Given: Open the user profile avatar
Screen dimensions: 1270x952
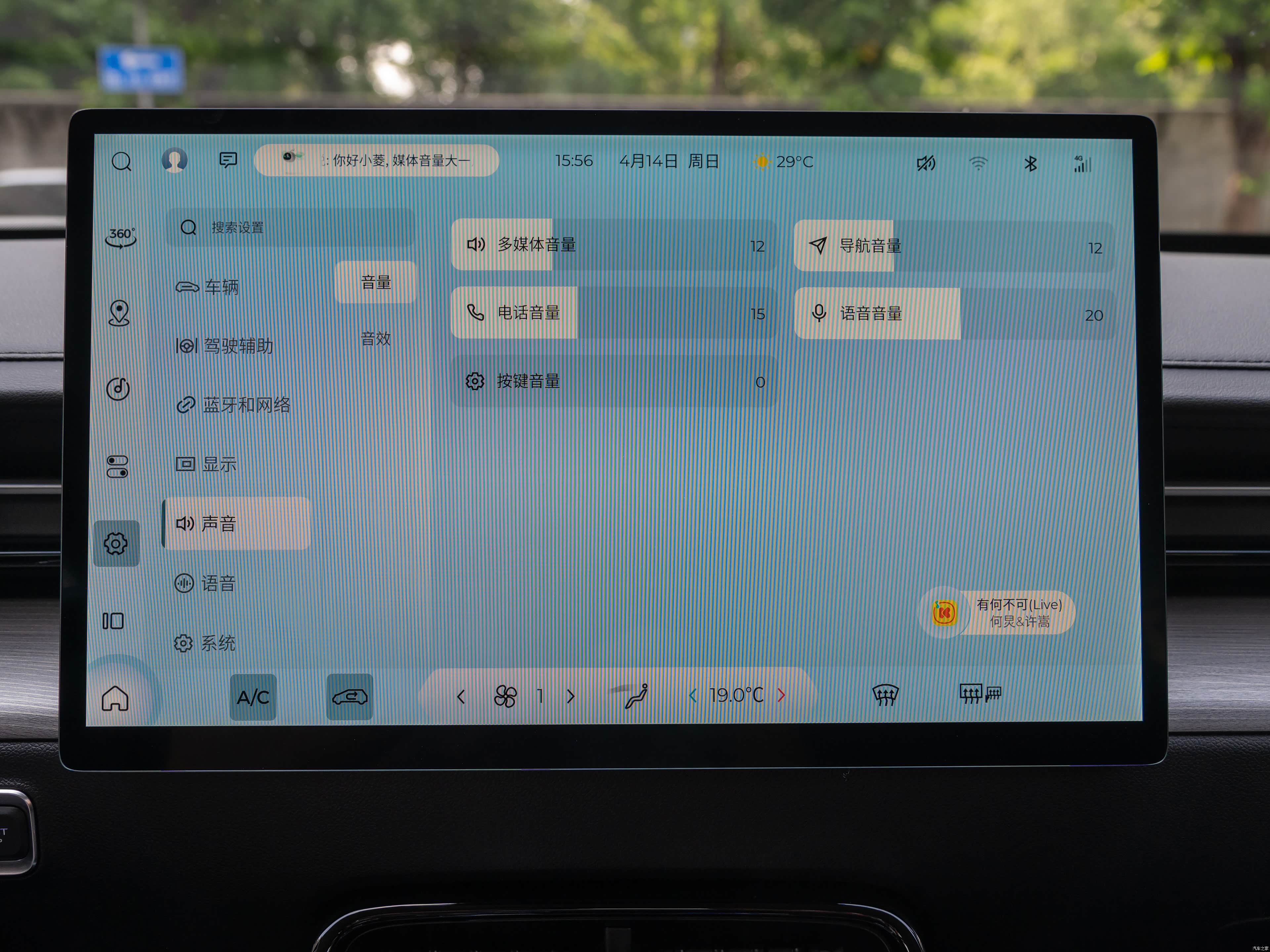Looking at the screenshot, I should [175, 160].
